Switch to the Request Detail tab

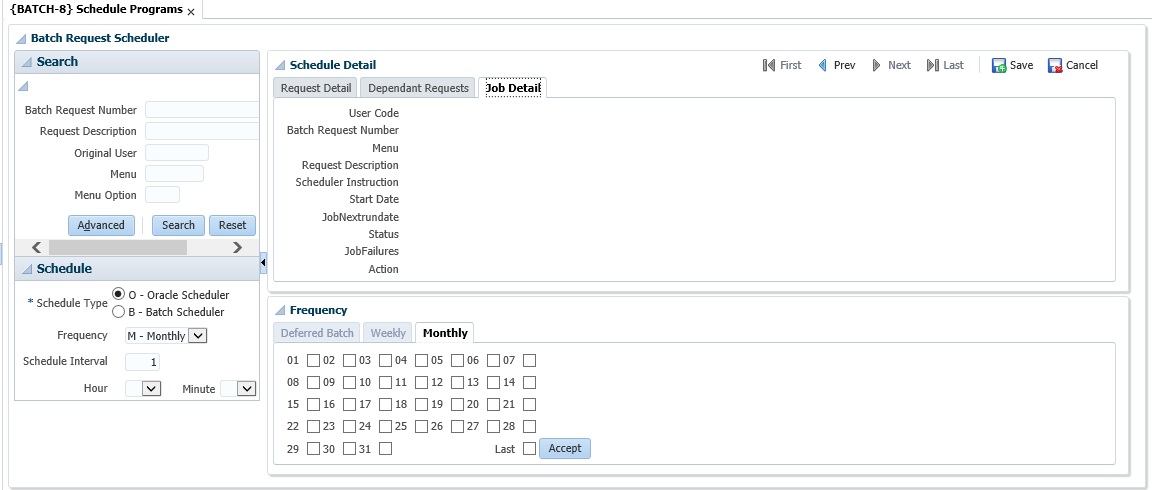[315, 88]
